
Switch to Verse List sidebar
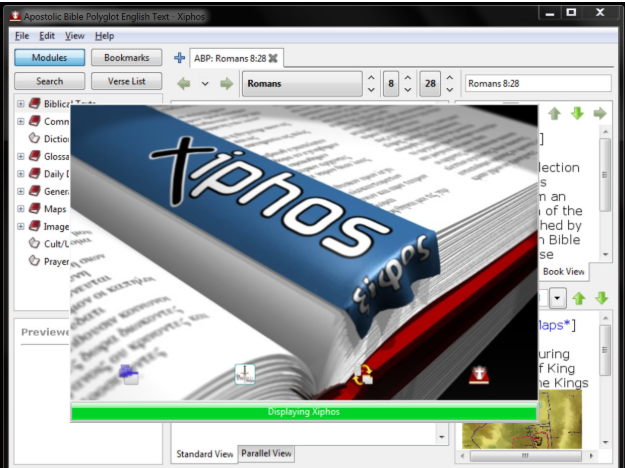(126, 81)
